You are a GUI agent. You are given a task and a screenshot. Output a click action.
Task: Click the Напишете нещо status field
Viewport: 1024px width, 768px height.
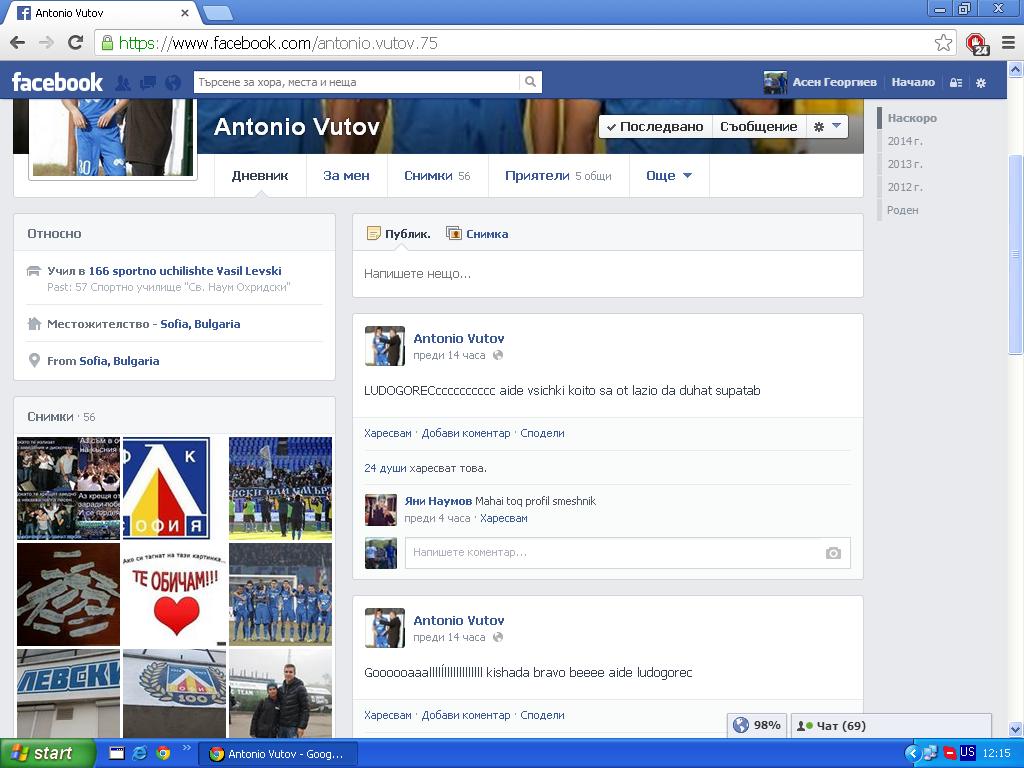click(x=607, y=274)
